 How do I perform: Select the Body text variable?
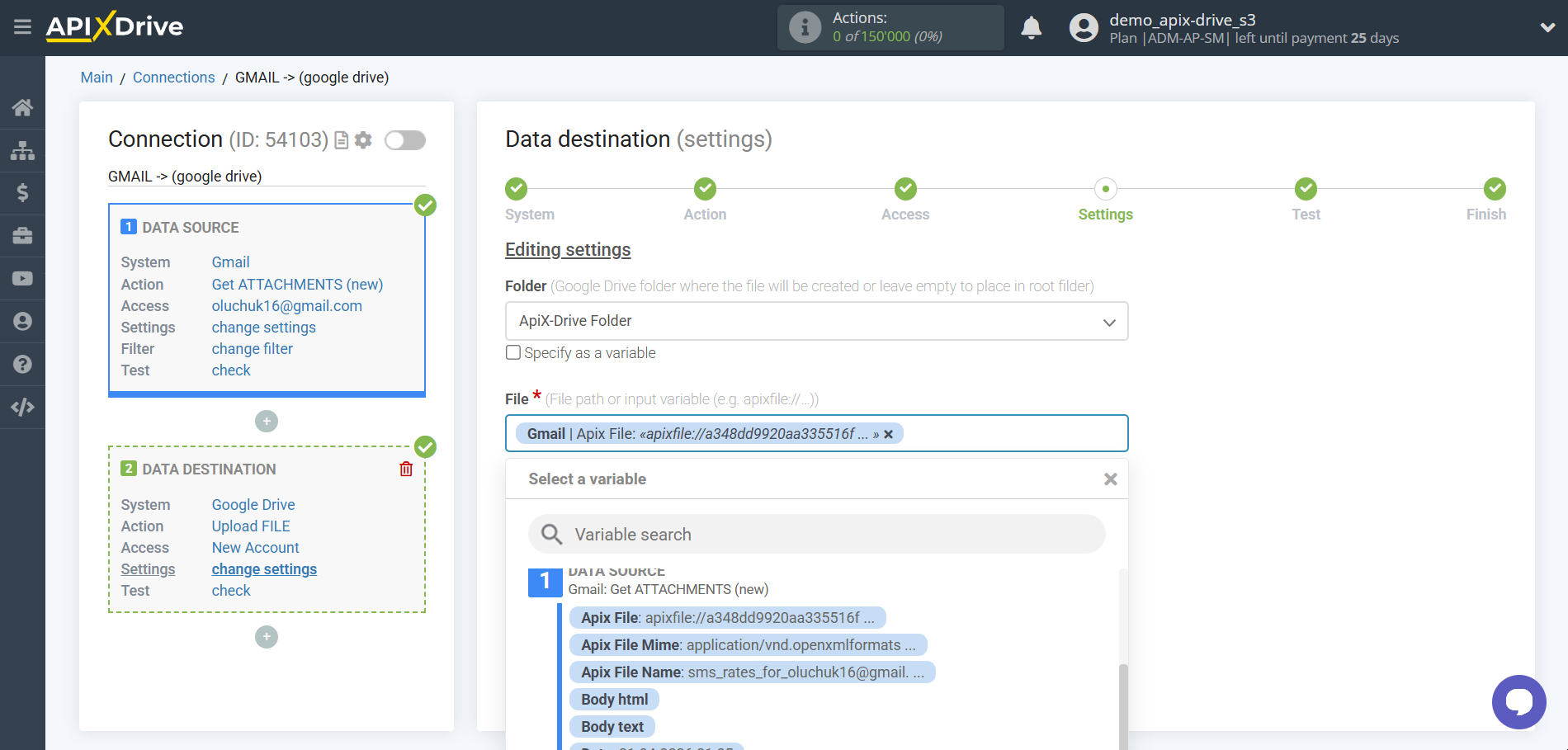point(612,727)
